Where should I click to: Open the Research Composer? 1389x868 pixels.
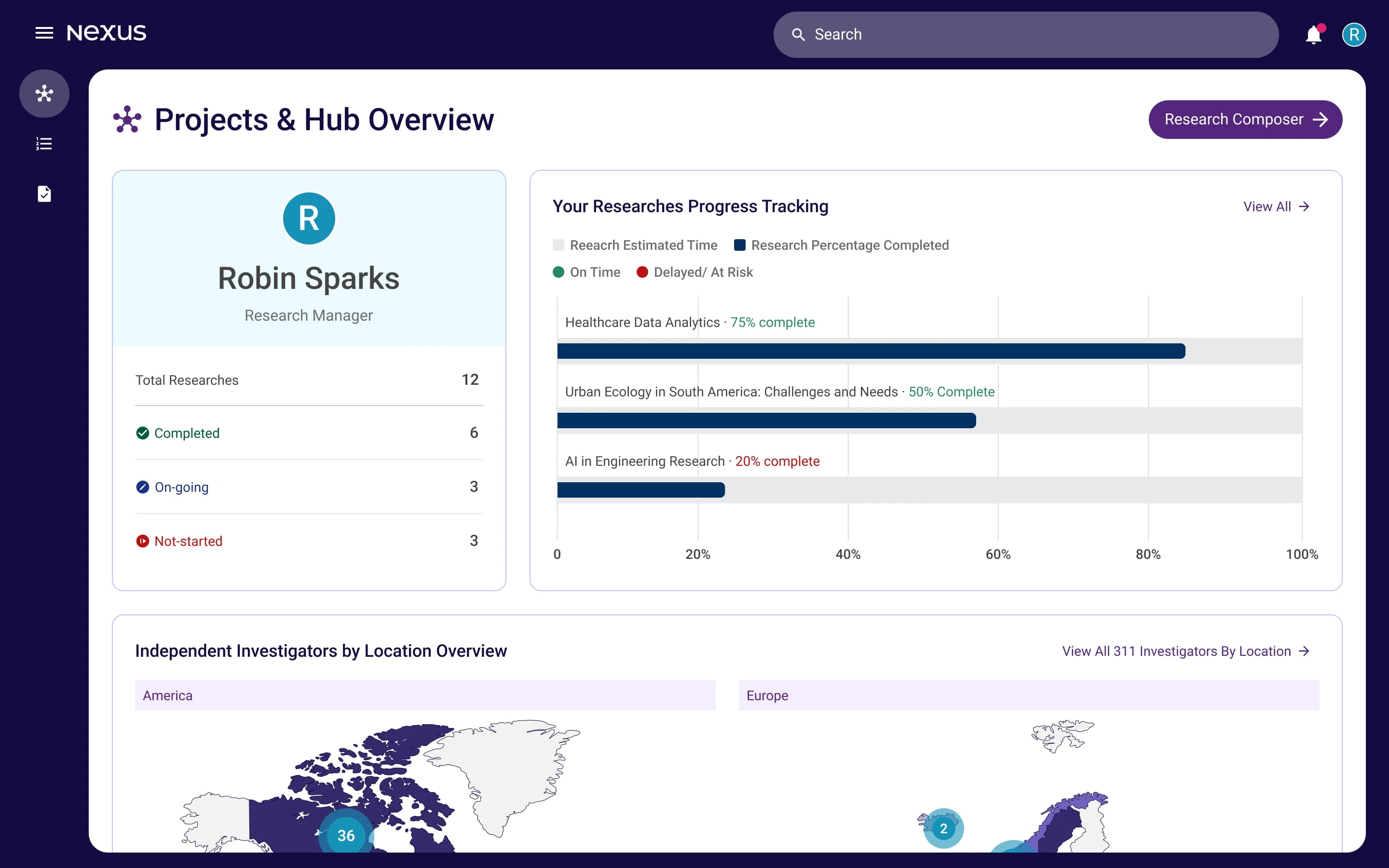(x=1245, y=120)
